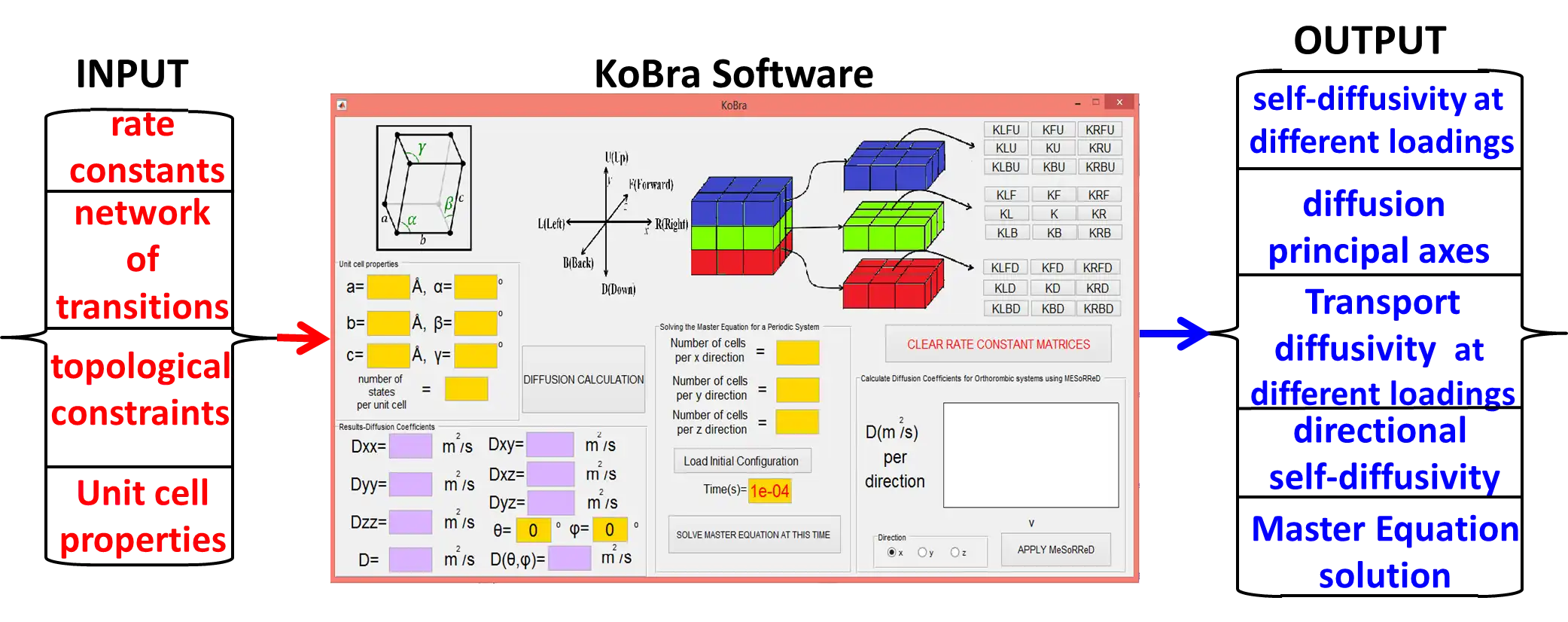Click the KRFU rate constant button
This screenshot has width=1568, height=622.
point(1100,130)
